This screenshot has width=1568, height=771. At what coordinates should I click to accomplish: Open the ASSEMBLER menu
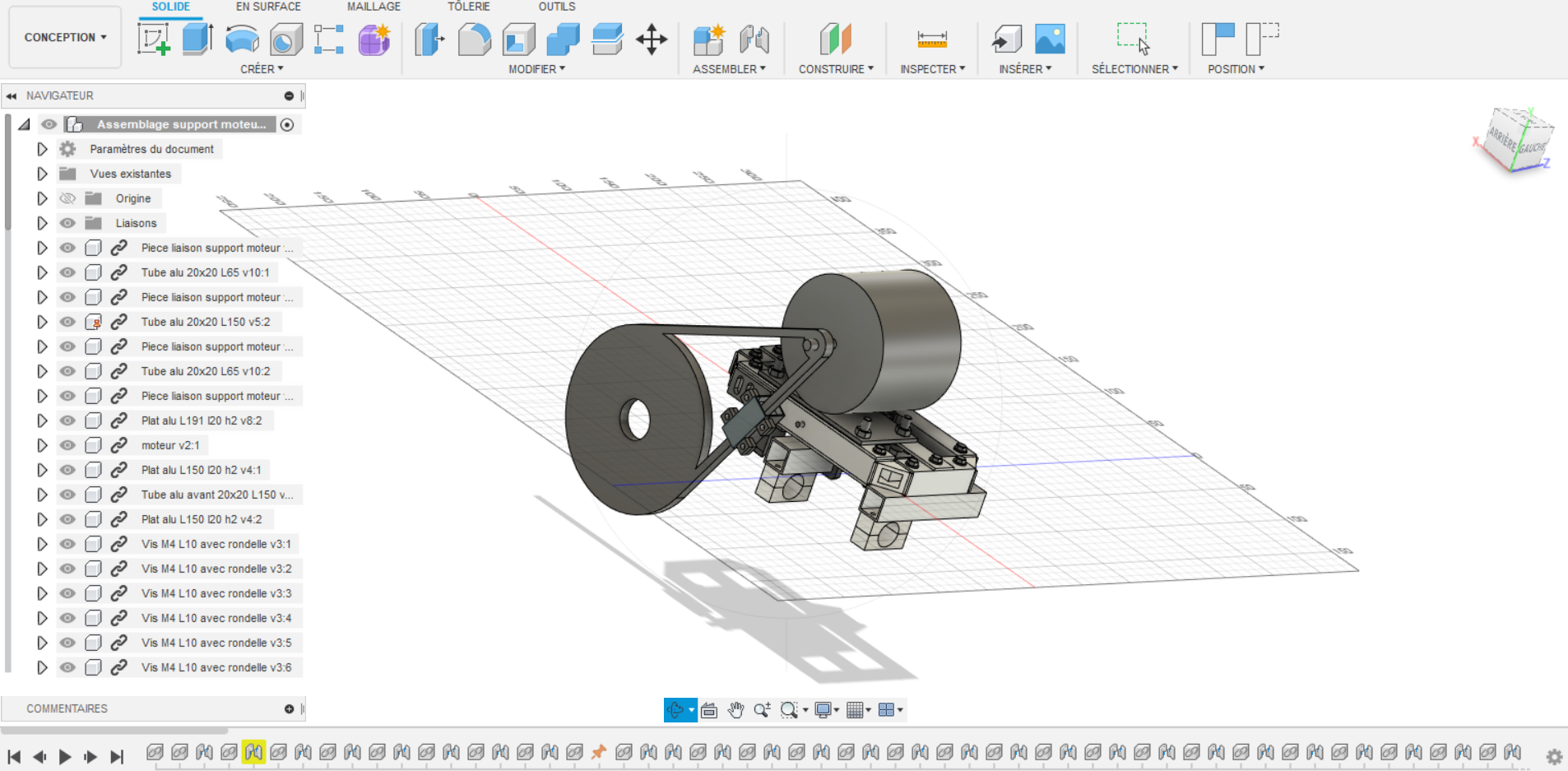[x=729, y=69]
